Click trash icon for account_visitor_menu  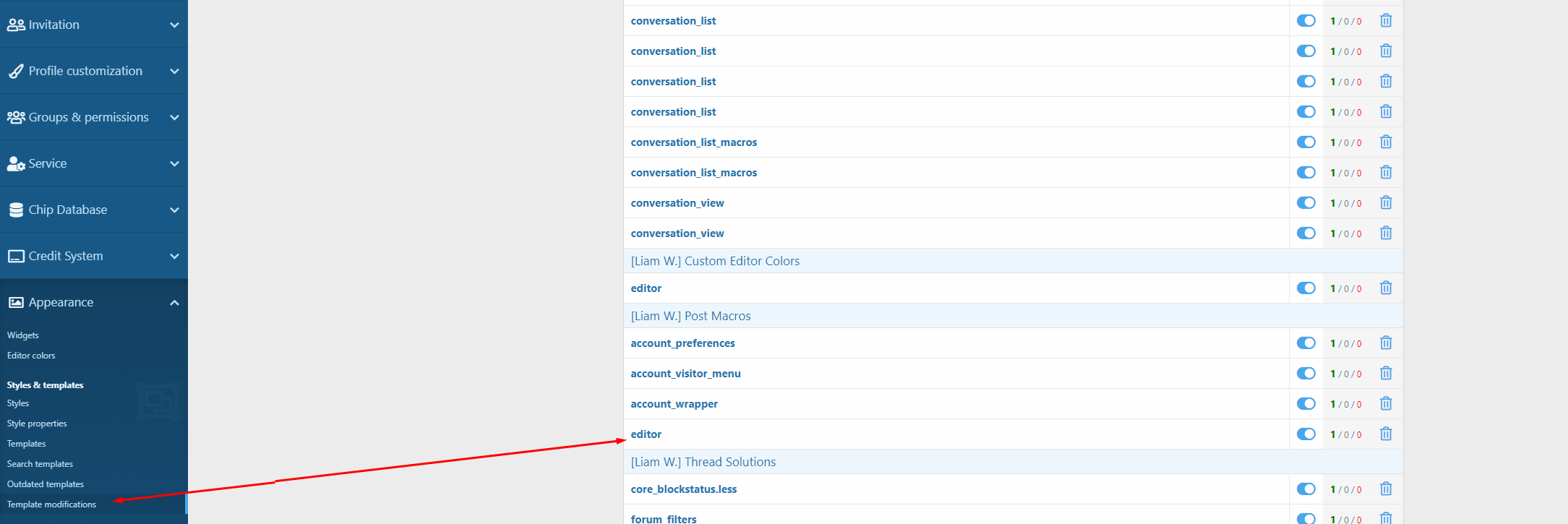tap(1385, 374)
